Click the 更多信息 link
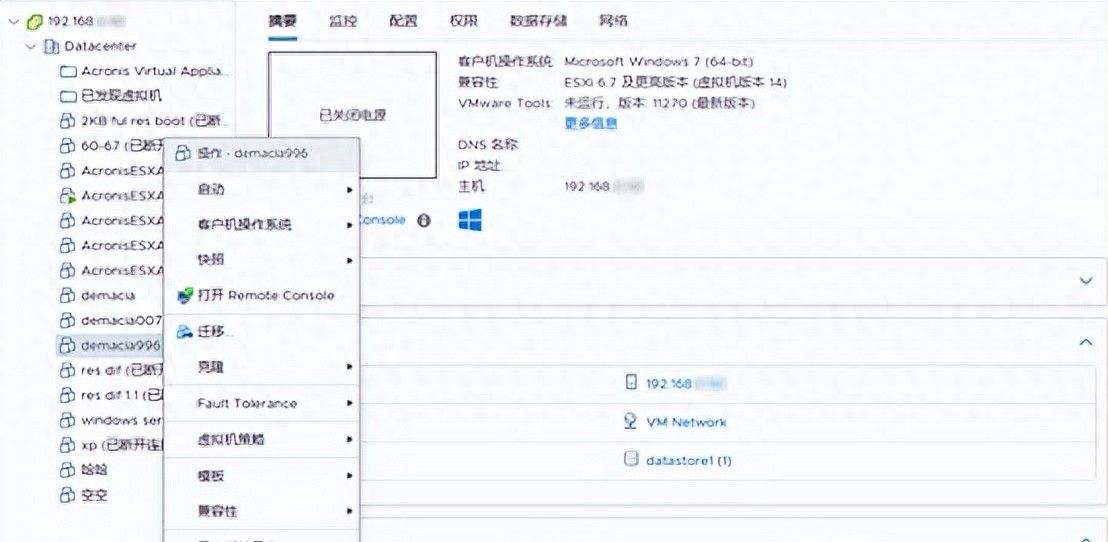Screen dimensions: 1108x542 pos(591,124)
